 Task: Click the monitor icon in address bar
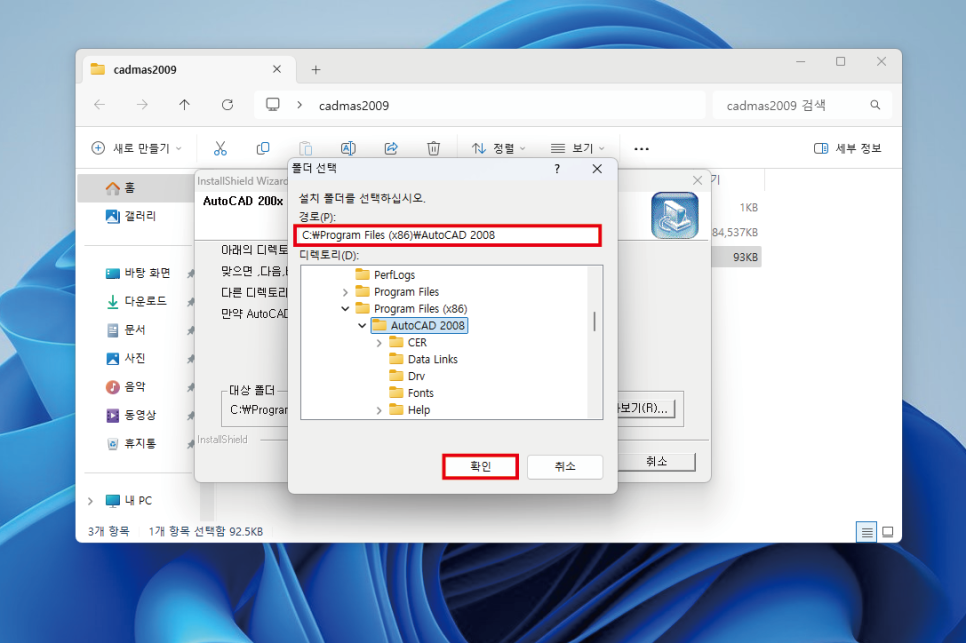point(273,105)
